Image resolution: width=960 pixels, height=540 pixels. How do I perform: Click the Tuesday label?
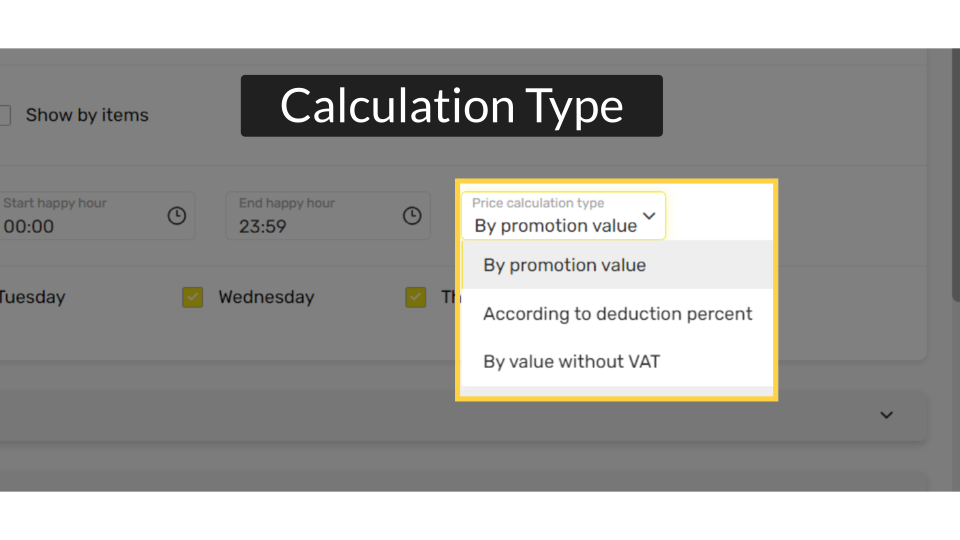pyautogui.click(x=32, y=297)
